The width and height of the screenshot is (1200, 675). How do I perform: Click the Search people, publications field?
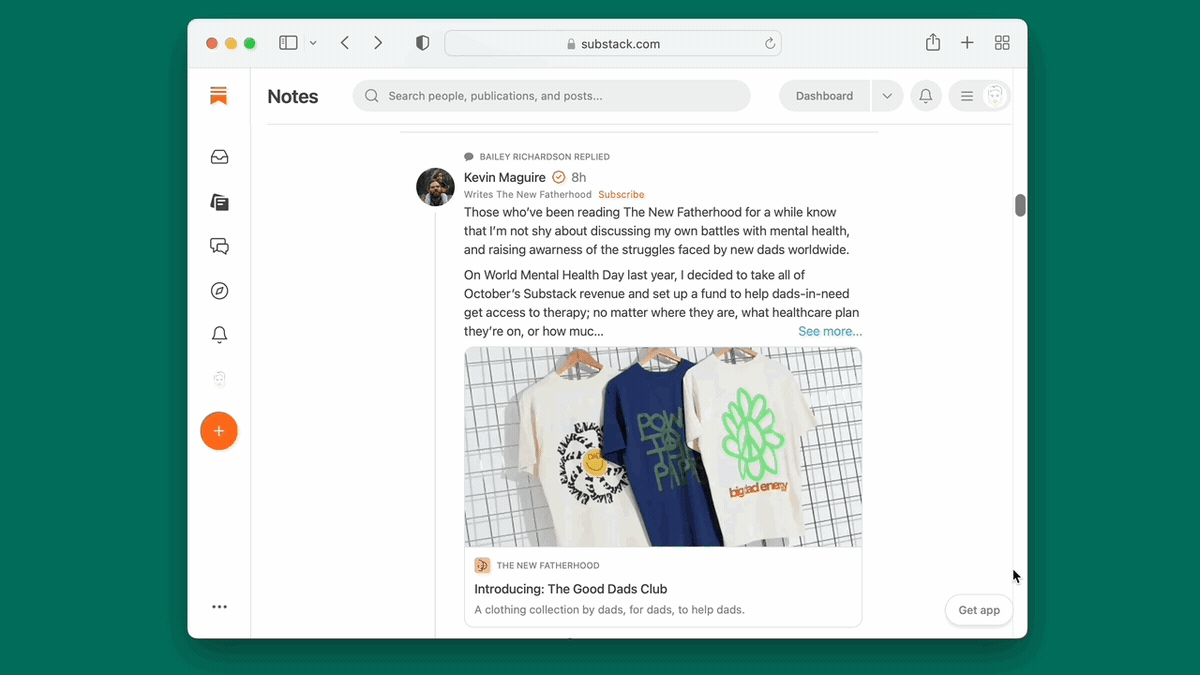pos(551,96)
